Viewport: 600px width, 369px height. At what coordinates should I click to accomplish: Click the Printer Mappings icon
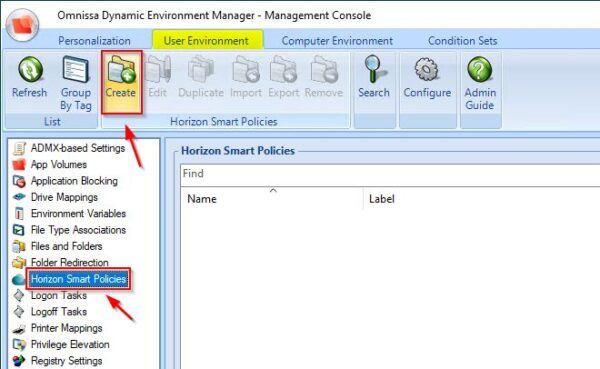coord(19,328)
